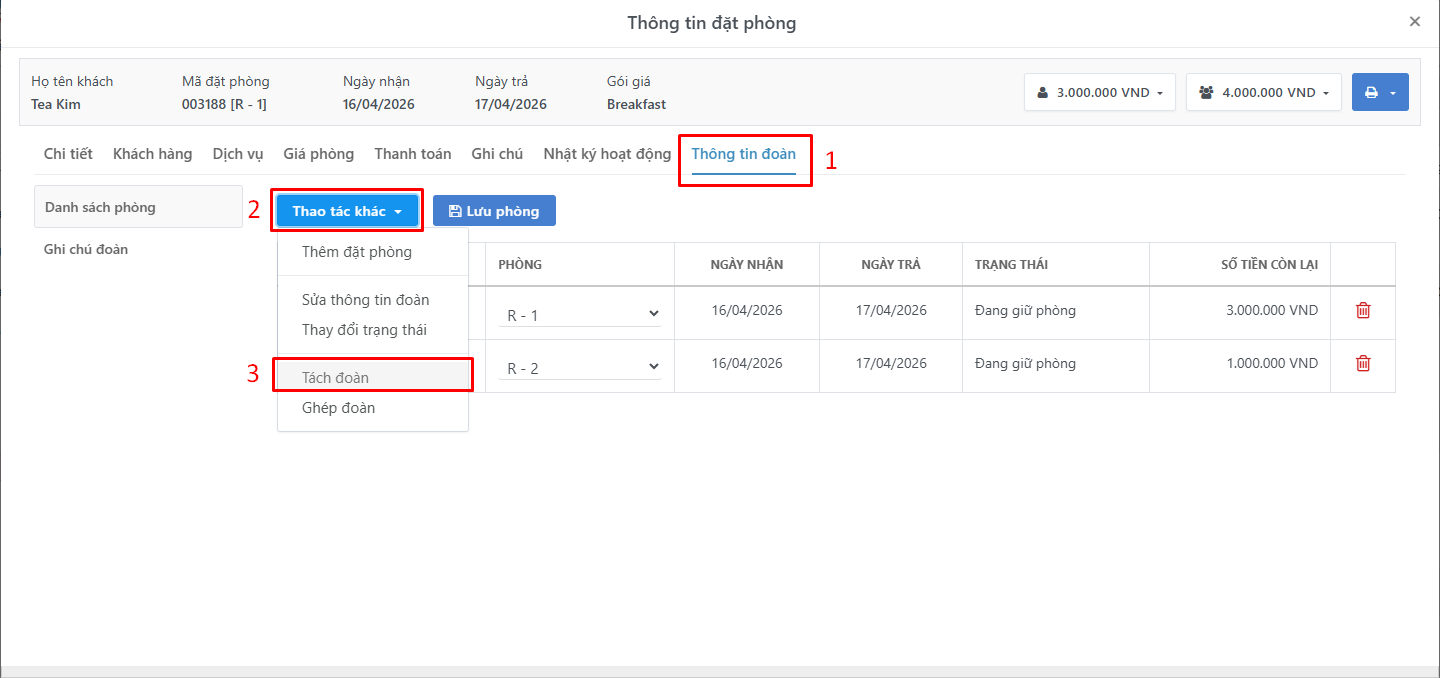Screen dimensions: 1440x678
Task: Open the print options button
Action: tap(1380, 92)
